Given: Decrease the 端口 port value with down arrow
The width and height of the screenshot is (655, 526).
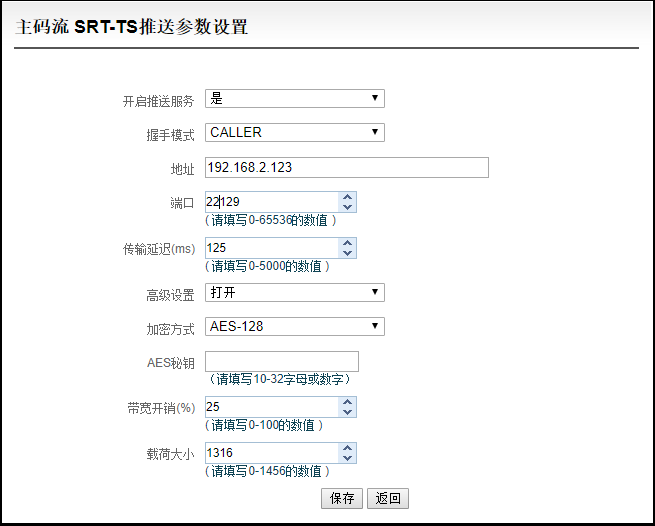Looking at the screenshot, I should pyautogui.click(x=347, y=207).
